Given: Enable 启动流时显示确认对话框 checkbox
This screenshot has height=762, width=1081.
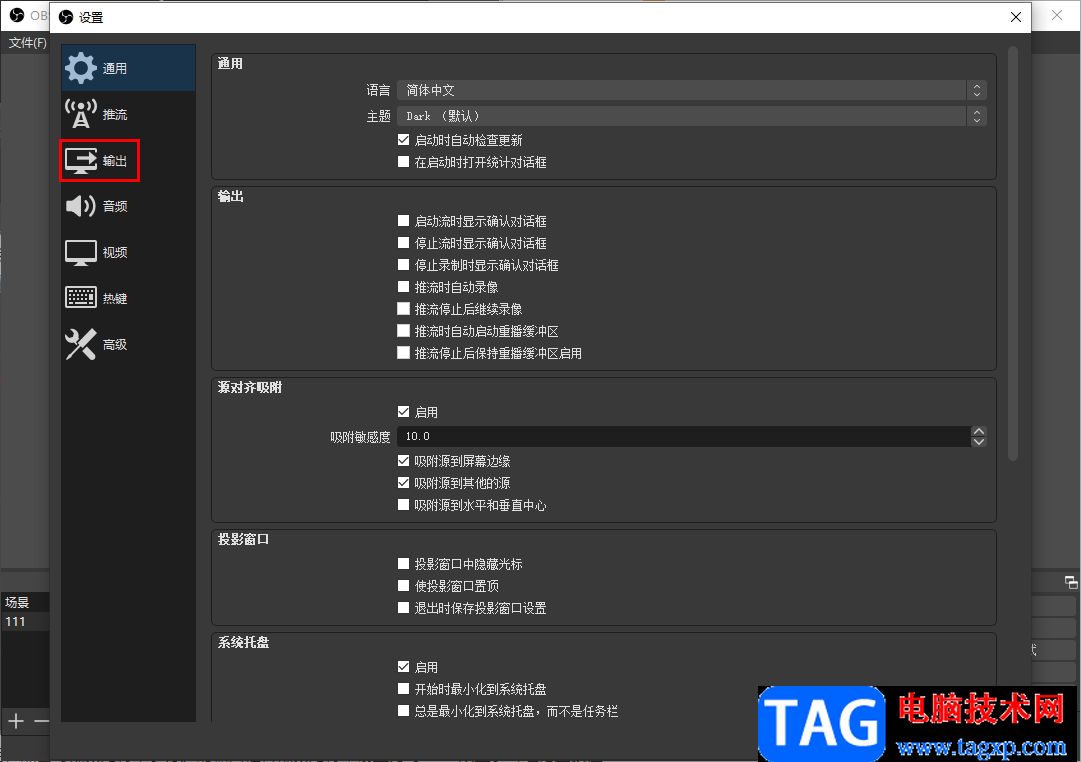Looking at the screenshot, I should coord(404,221).
